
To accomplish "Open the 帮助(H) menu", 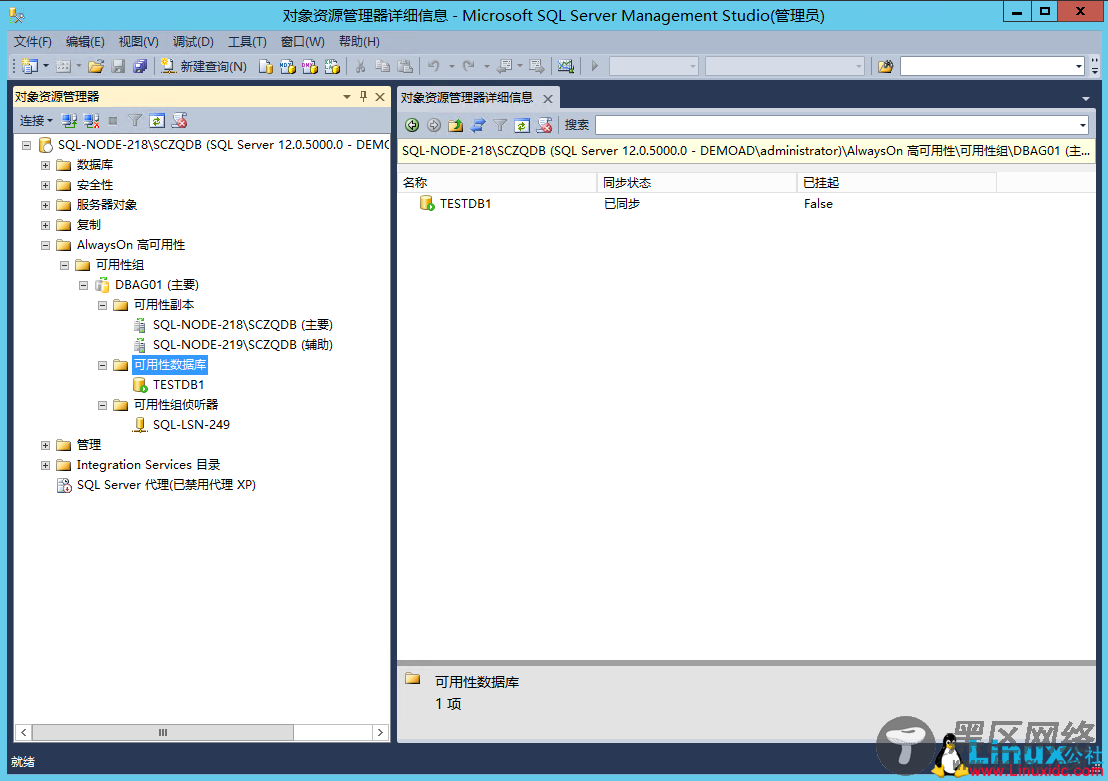I will [359, 42].
